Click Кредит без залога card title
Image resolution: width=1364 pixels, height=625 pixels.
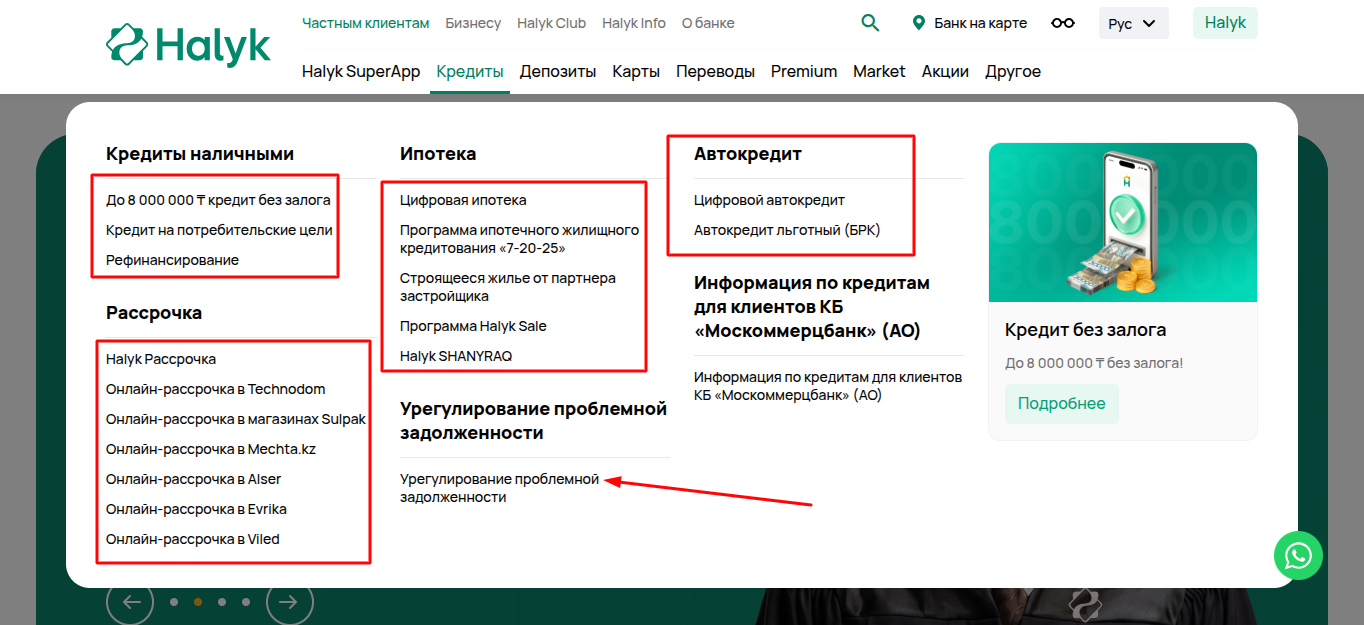pos(1085,330)
